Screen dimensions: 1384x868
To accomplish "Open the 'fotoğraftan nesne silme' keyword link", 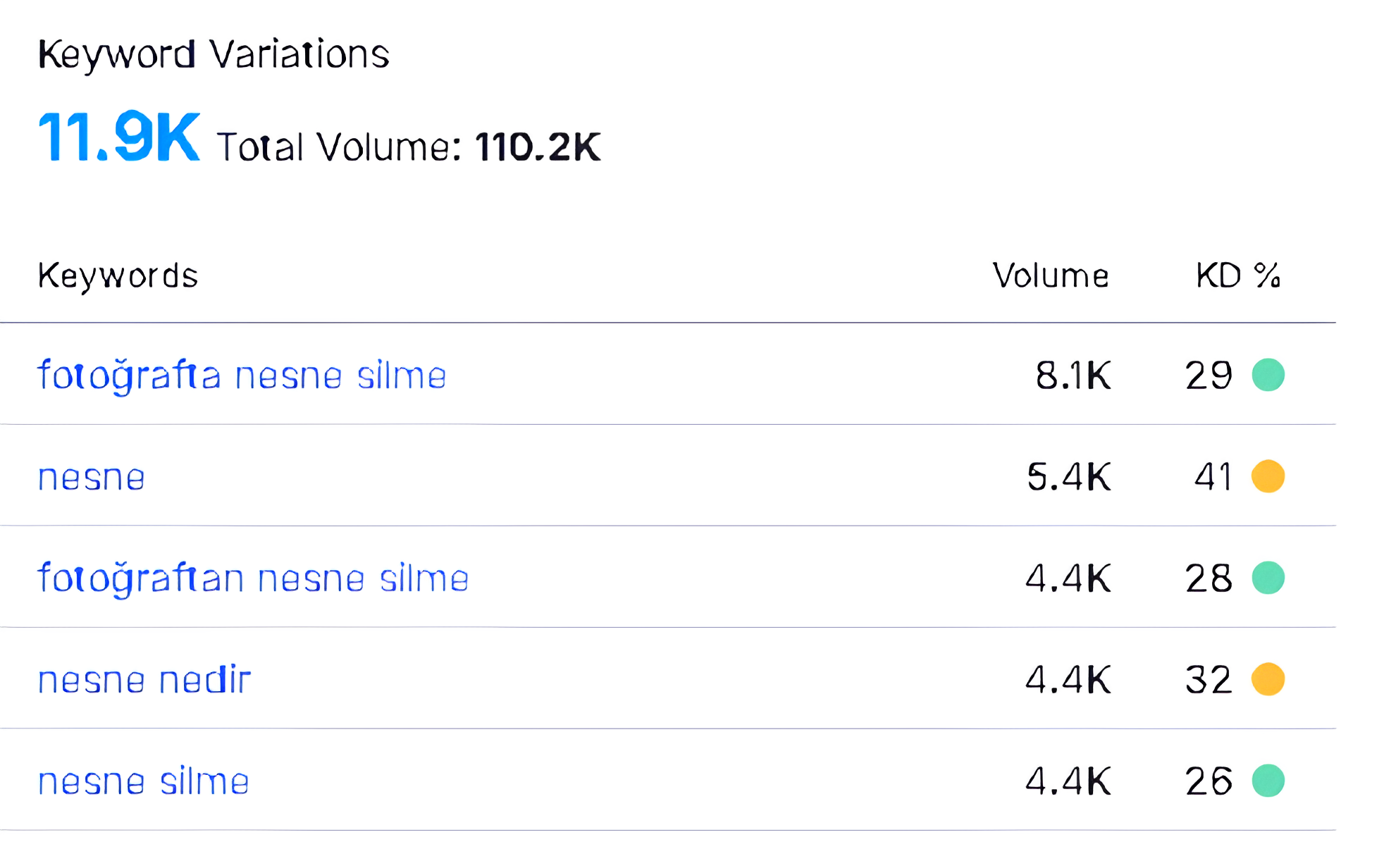I will click(x=253, y=578).
